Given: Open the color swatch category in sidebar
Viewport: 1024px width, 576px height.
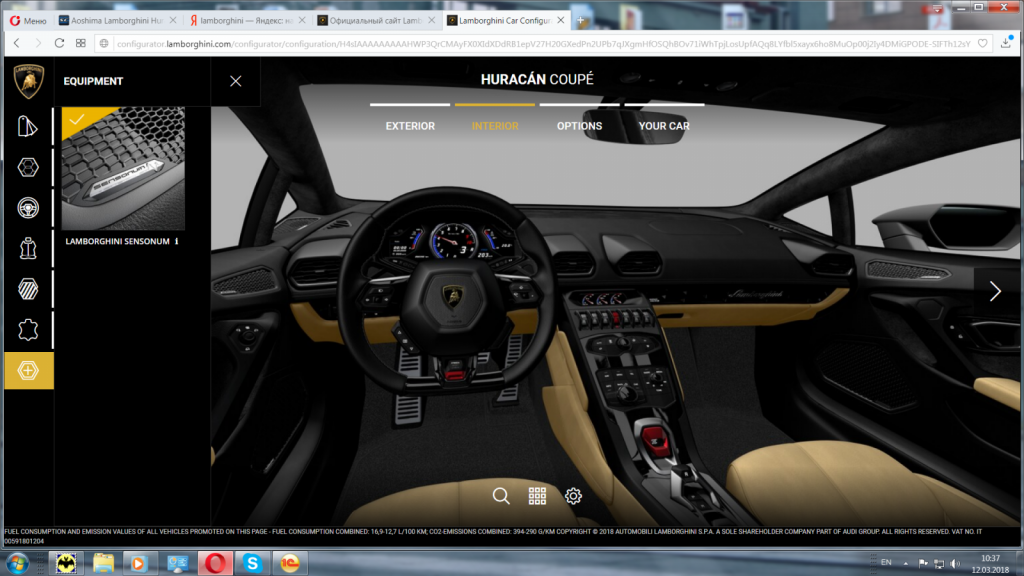Looking at the screenshot, I should pyautogui.click(x=28, y=126).
